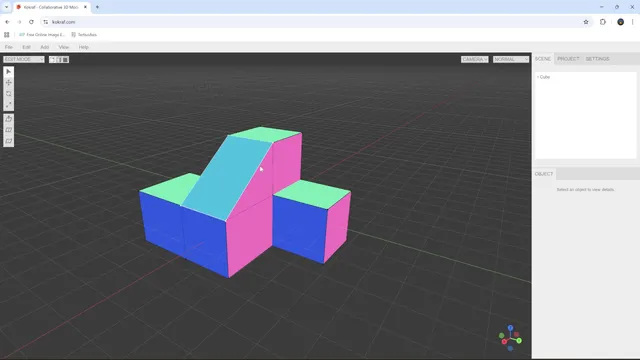Go back in browser history
This screenshot has height=360, width=640.
pos(7,22)
